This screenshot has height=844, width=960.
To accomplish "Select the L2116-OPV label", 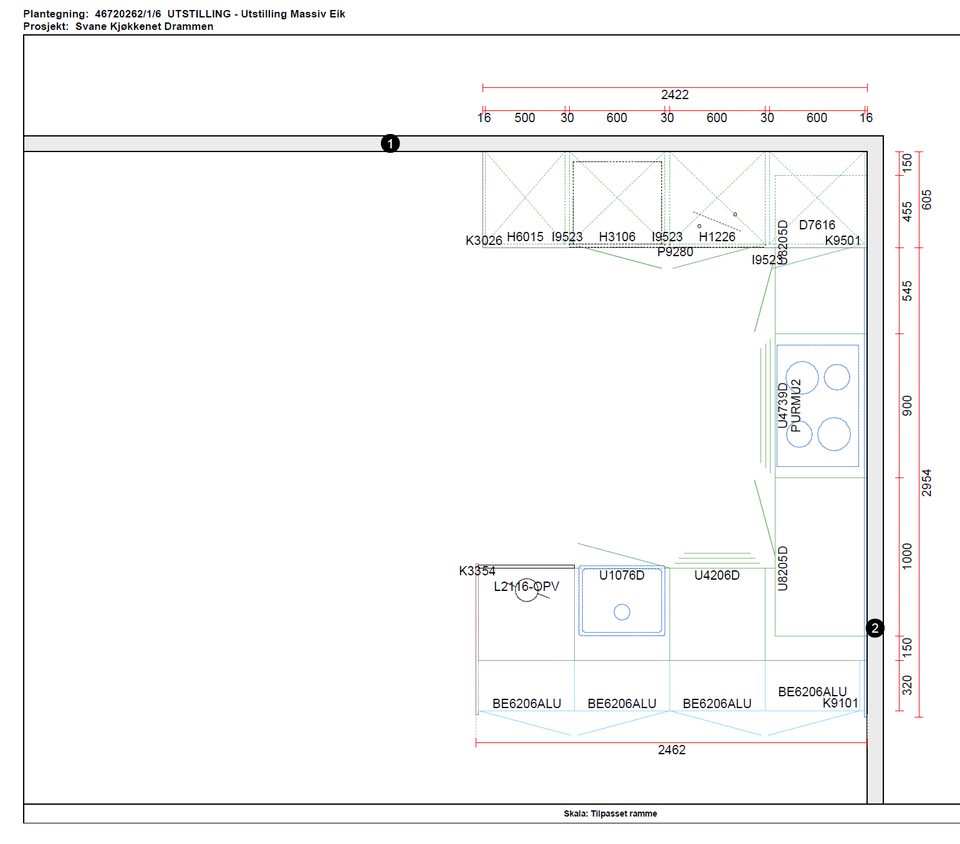I will pos(526,586).
